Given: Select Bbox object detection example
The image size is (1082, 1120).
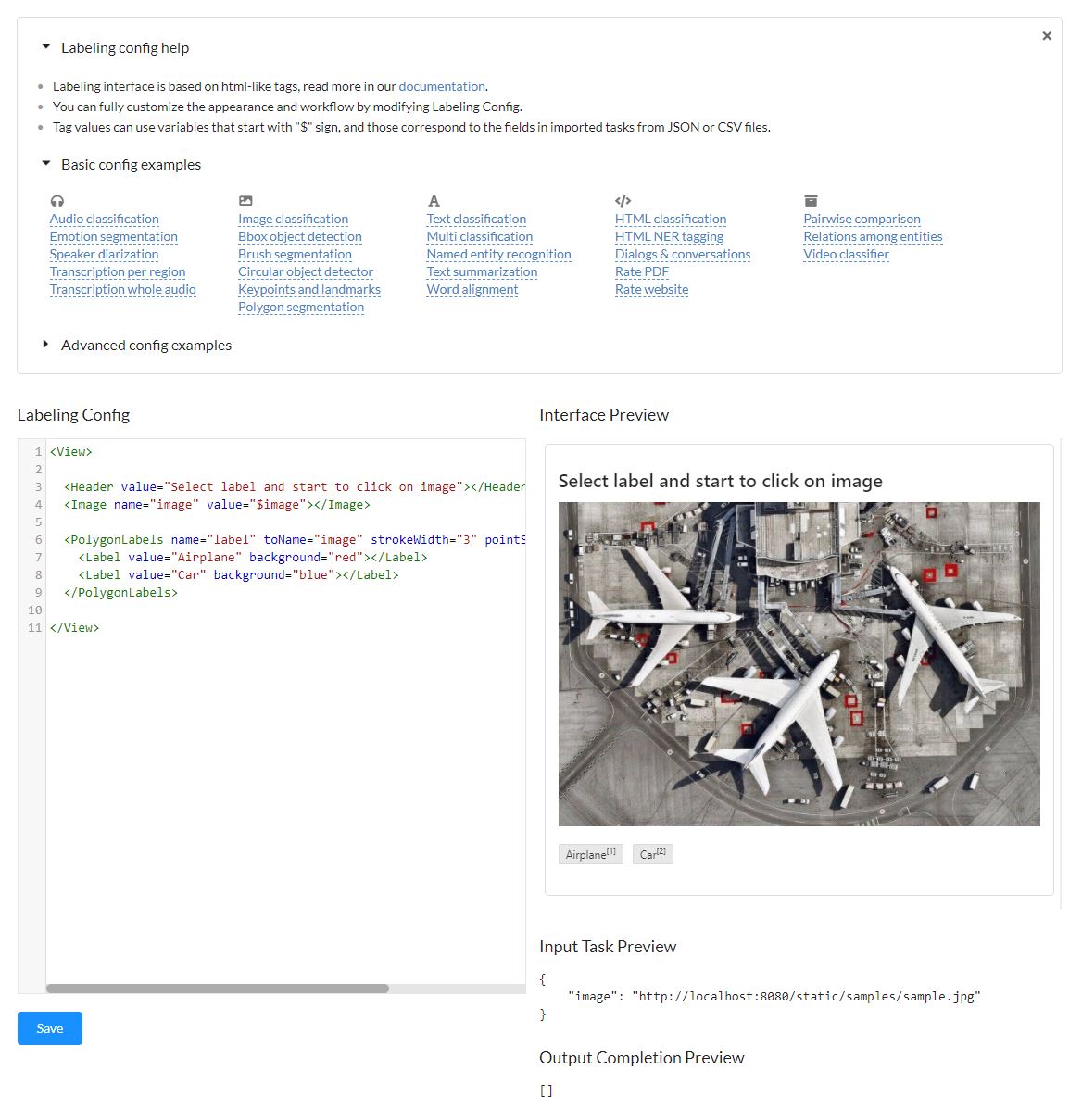Looking at the screenshot, I should [300, 237].
